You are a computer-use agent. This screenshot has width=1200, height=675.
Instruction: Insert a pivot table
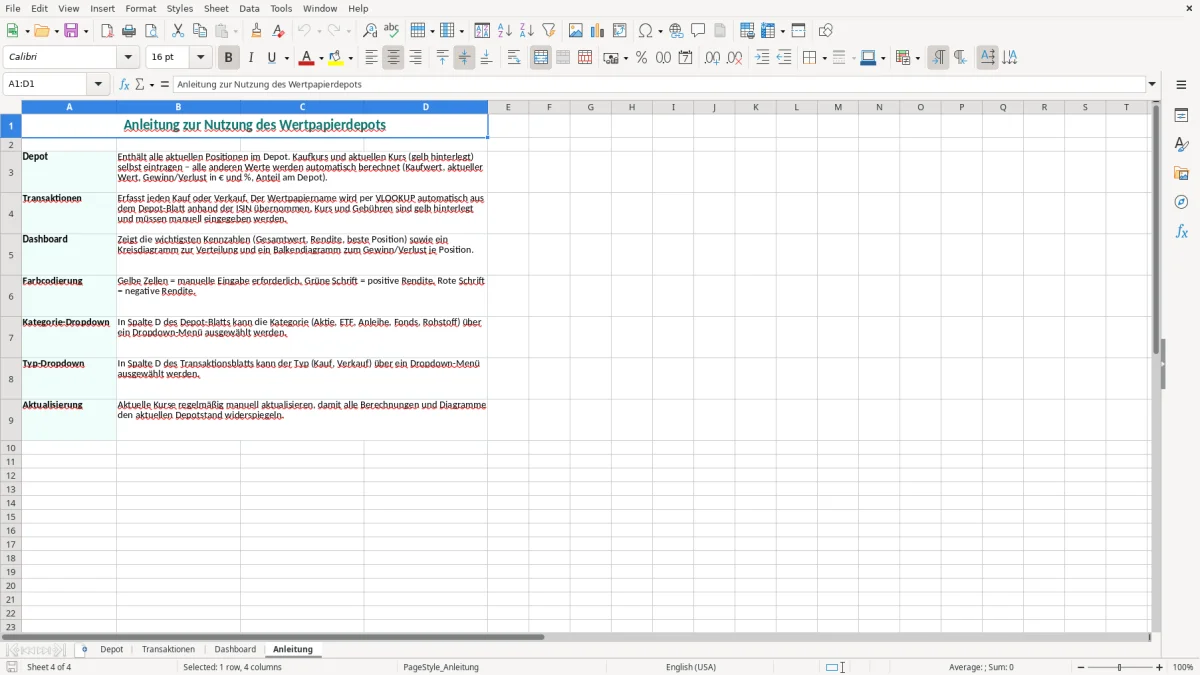[620, 31]
